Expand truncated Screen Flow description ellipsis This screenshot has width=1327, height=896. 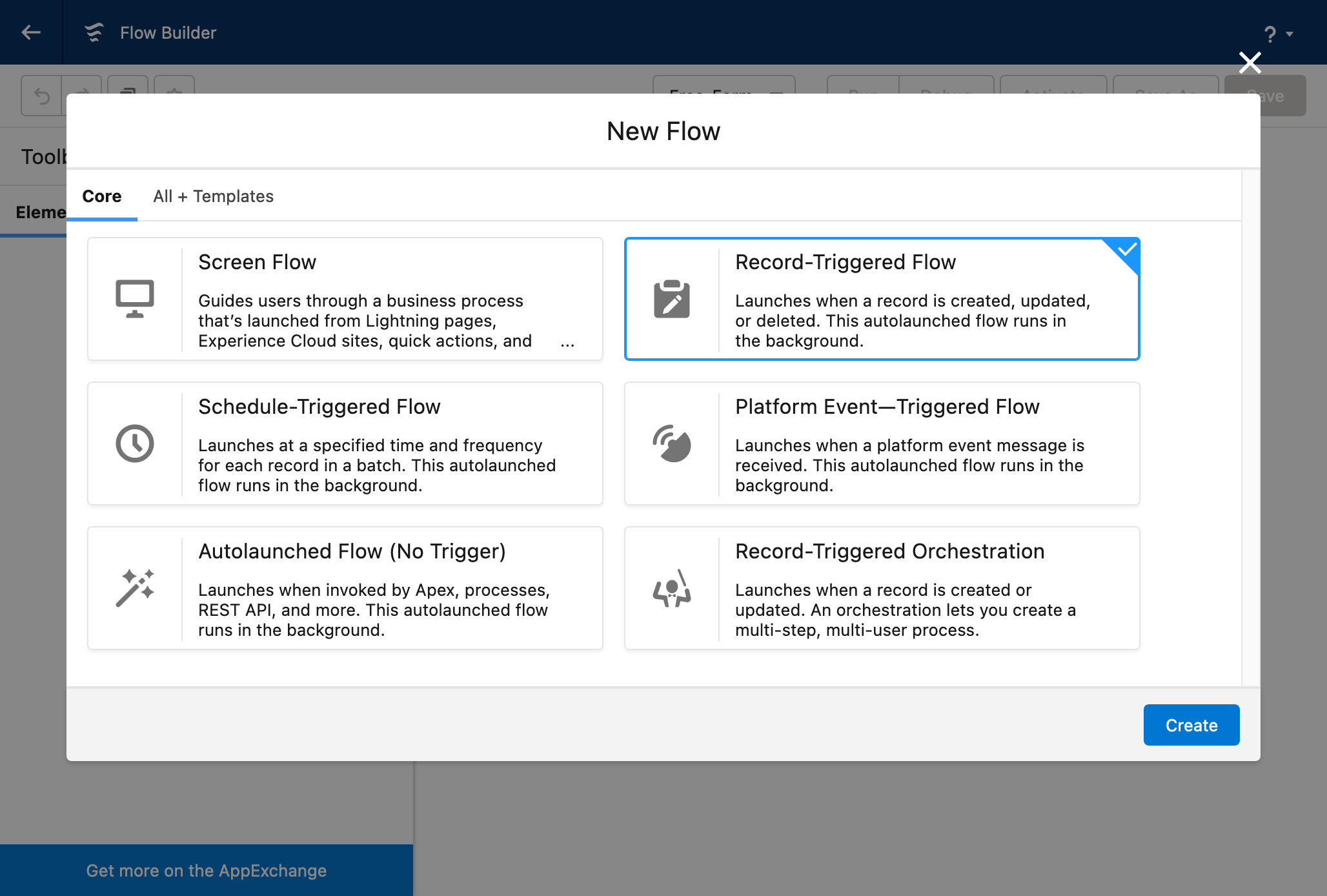[x=567, y=343]
